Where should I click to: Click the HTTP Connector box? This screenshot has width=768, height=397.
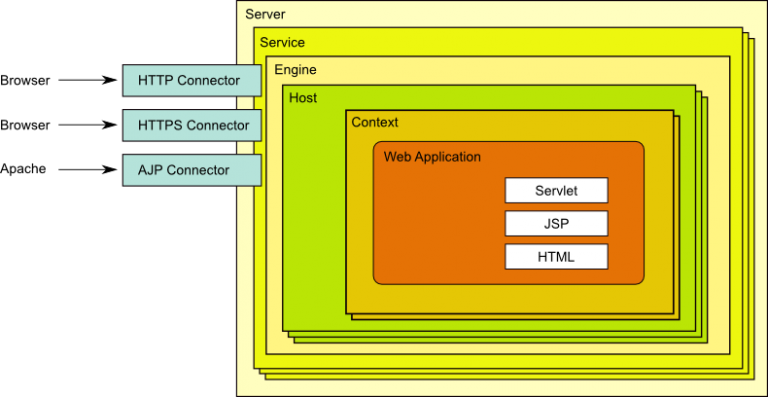[192, 80]
